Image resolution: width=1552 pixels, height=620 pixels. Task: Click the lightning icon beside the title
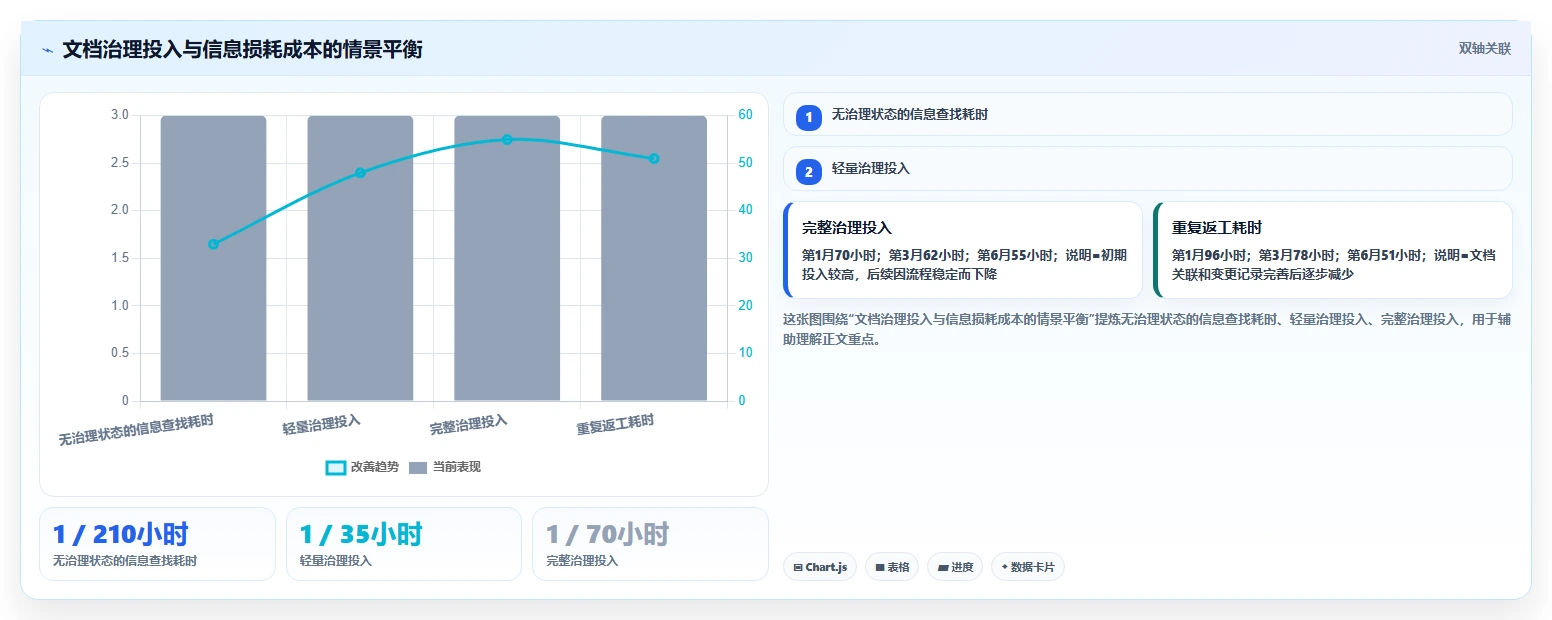pyautogui.click(x=47, y=50)
